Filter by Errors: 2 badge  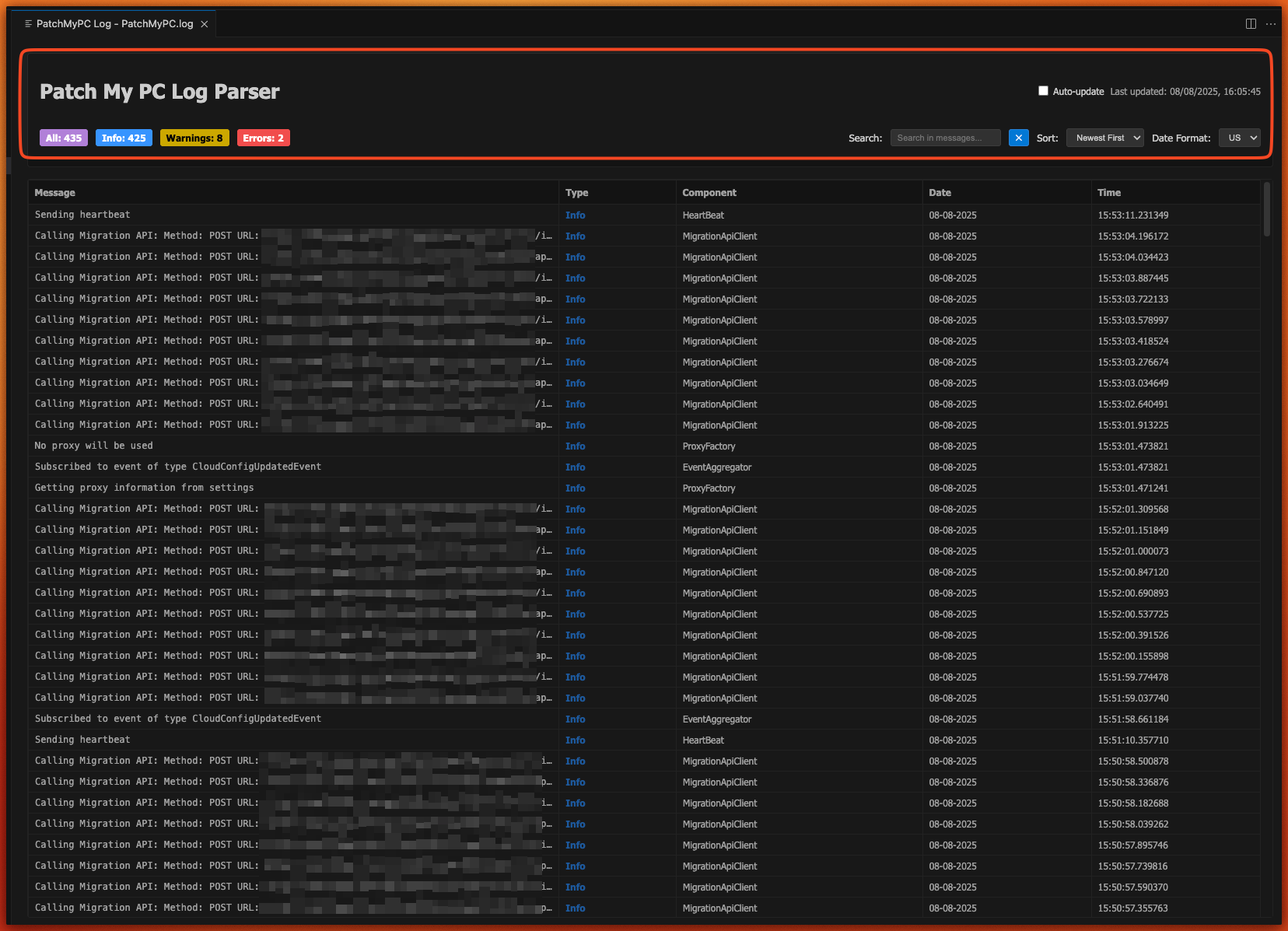263,138
